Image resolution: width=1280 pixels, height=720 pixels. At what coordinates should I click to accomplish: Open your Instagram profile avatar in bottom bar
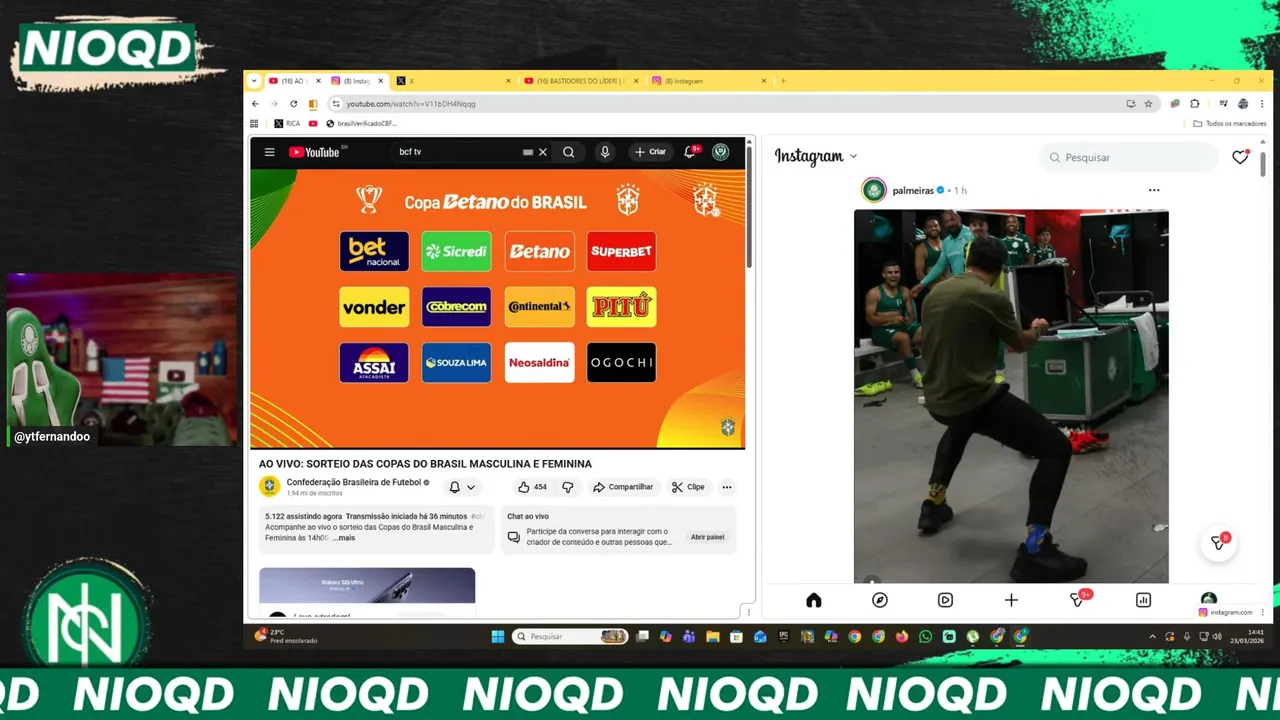pos(1209,599)
